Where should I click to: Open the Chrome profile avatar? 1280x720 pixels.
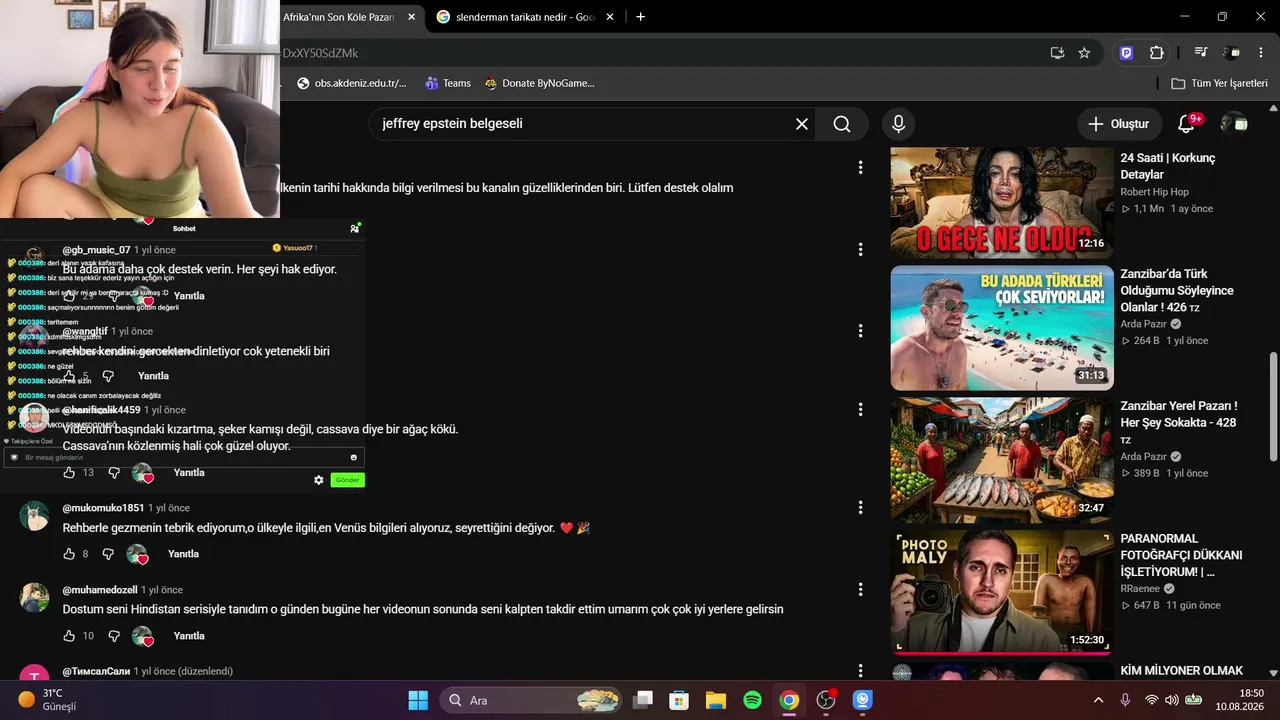pyautogui.click(x=1232, y=53)
